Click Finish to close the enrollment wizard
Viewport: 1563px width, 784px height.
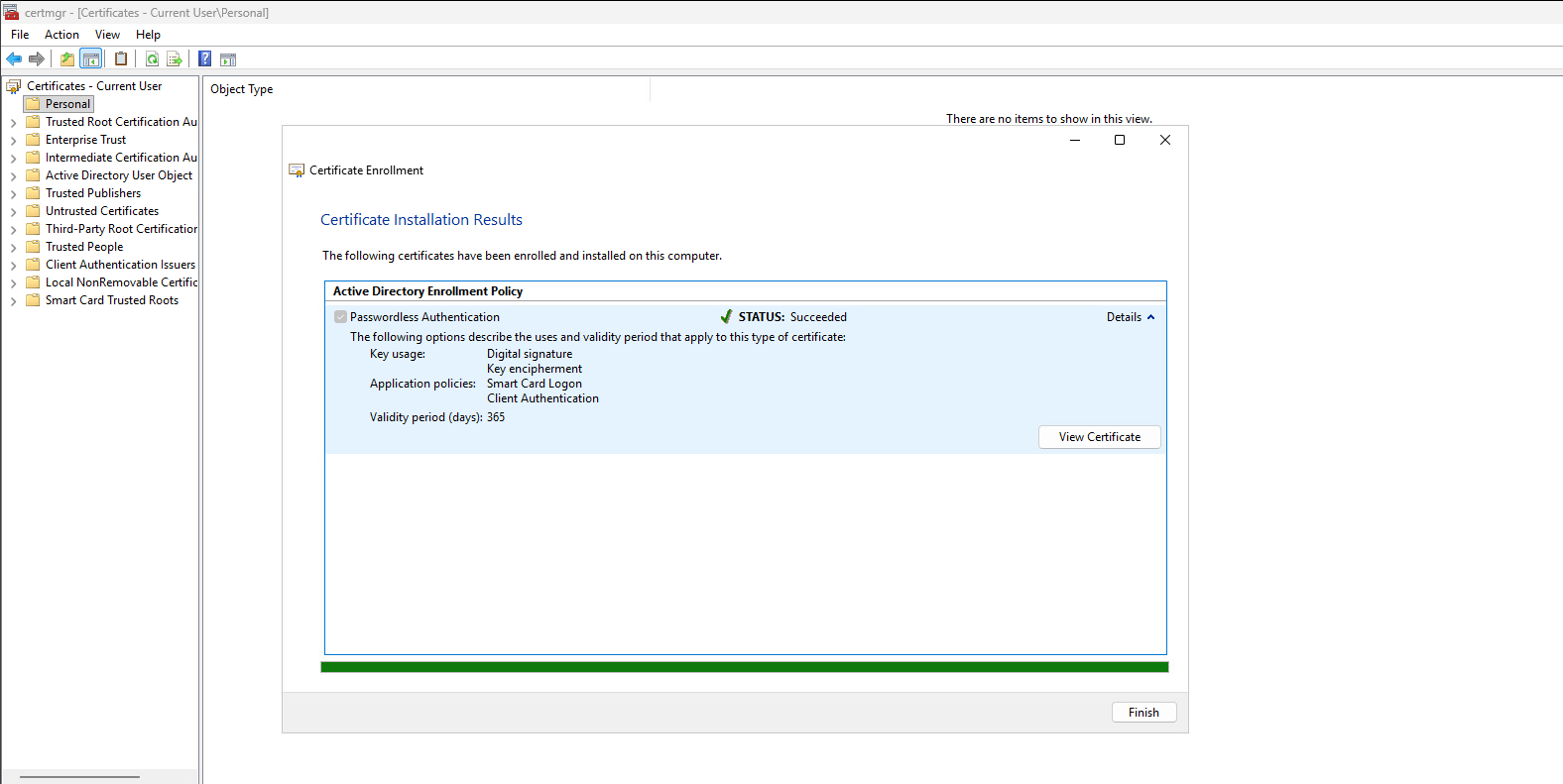tap(1143, 713)
